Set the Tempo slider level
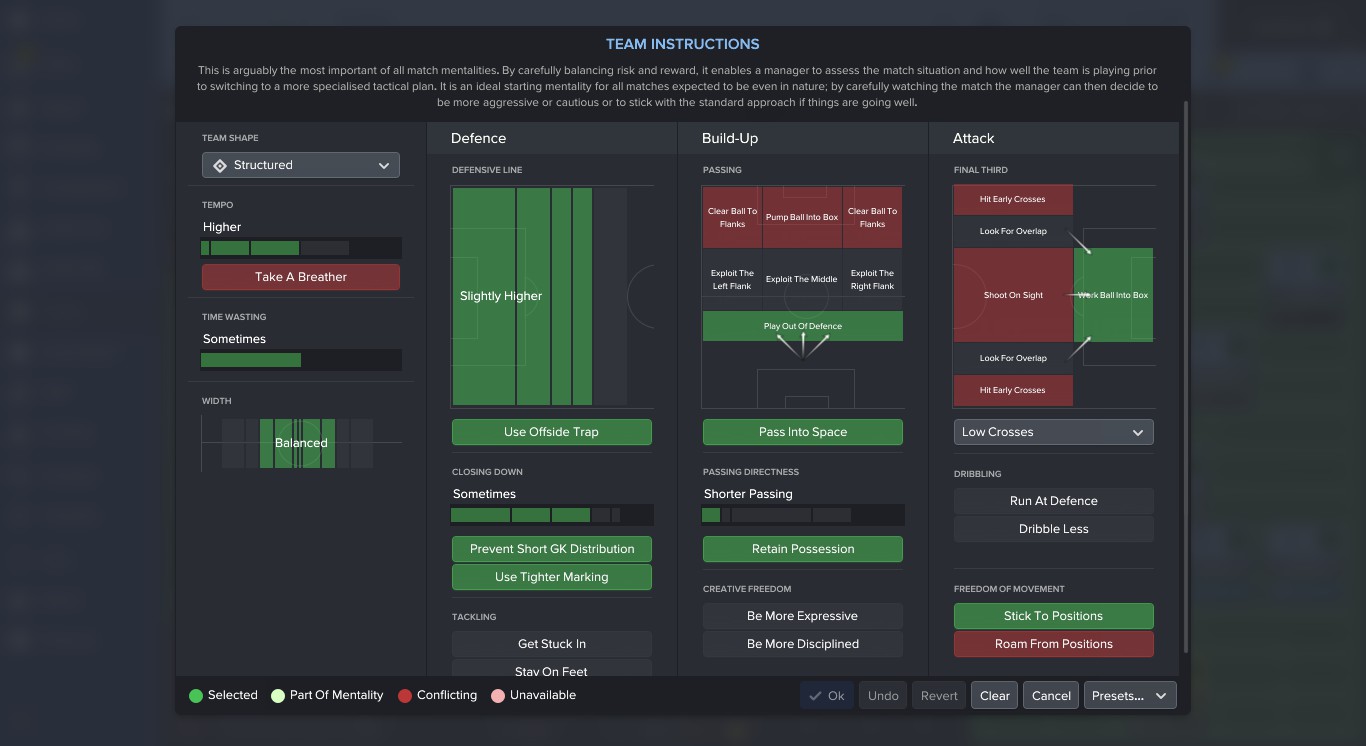This screenshot has height=746, width=1366. [301, 248]
